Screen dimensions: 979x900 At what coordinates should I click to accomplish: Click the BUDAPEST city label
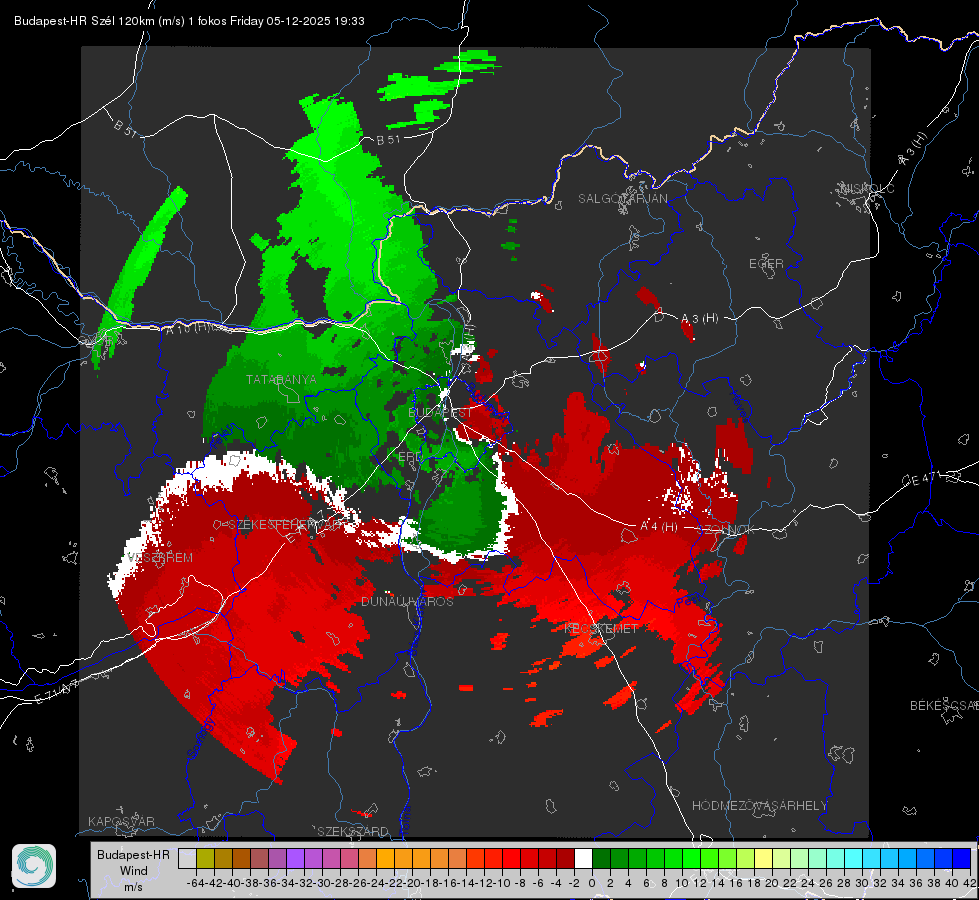tap(440, 413)
